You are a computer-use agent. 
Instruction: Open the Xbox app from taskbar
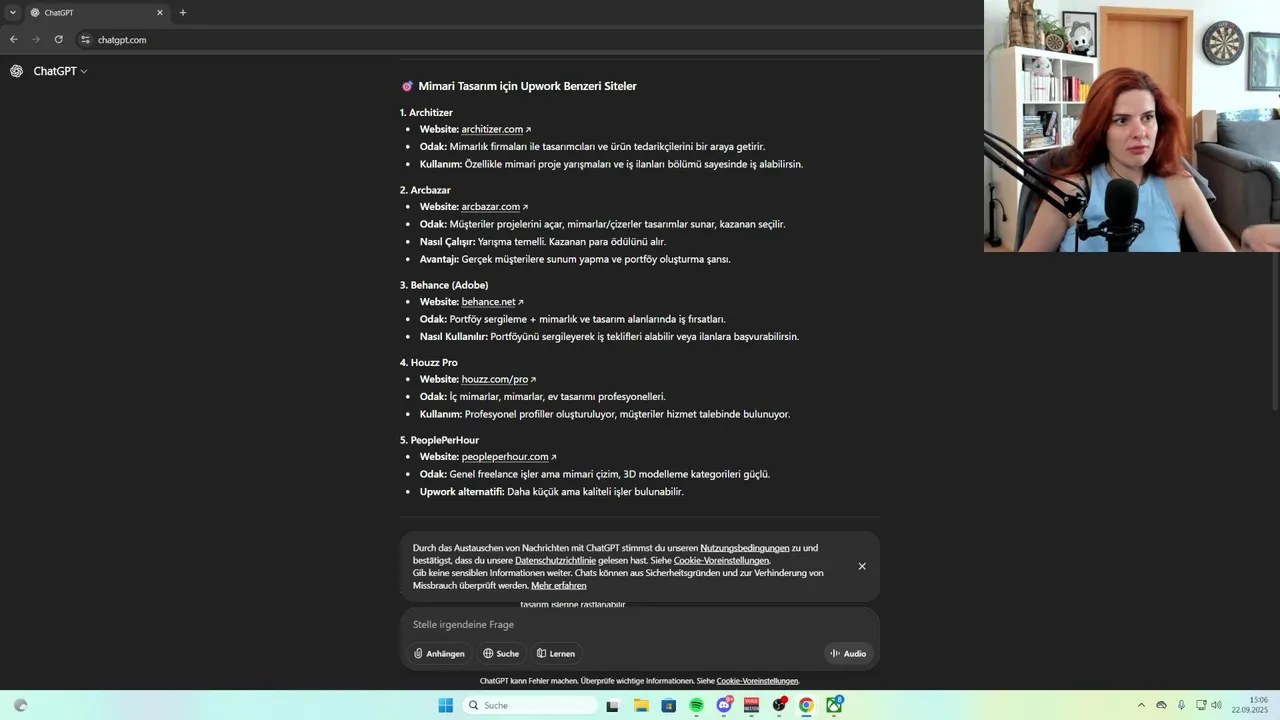834,705
